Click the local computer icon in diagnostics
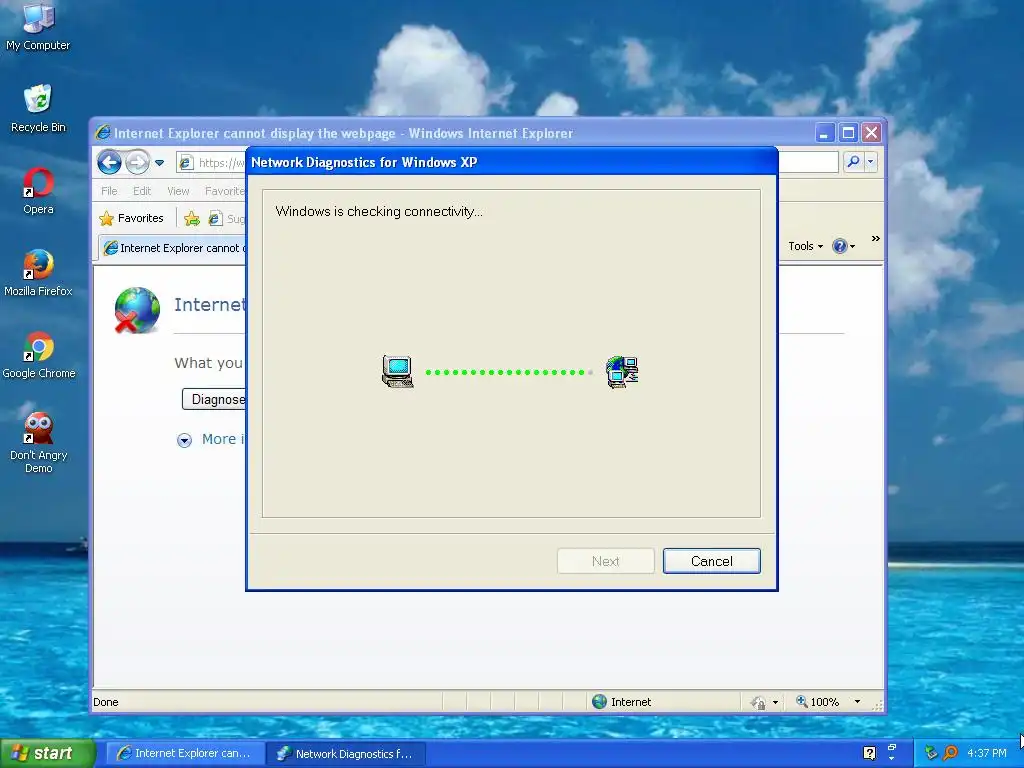1024x768 pixels. 398,372
